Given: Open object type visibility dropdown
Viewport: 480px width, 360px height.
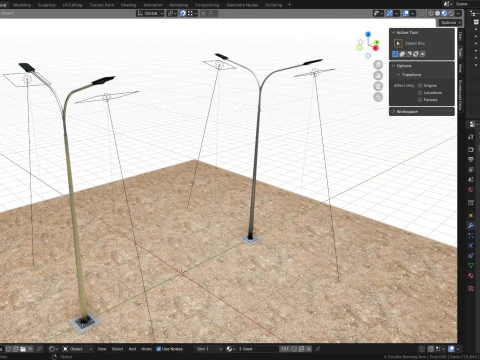Looking at the screenshot, I should [x=378, y=13].
